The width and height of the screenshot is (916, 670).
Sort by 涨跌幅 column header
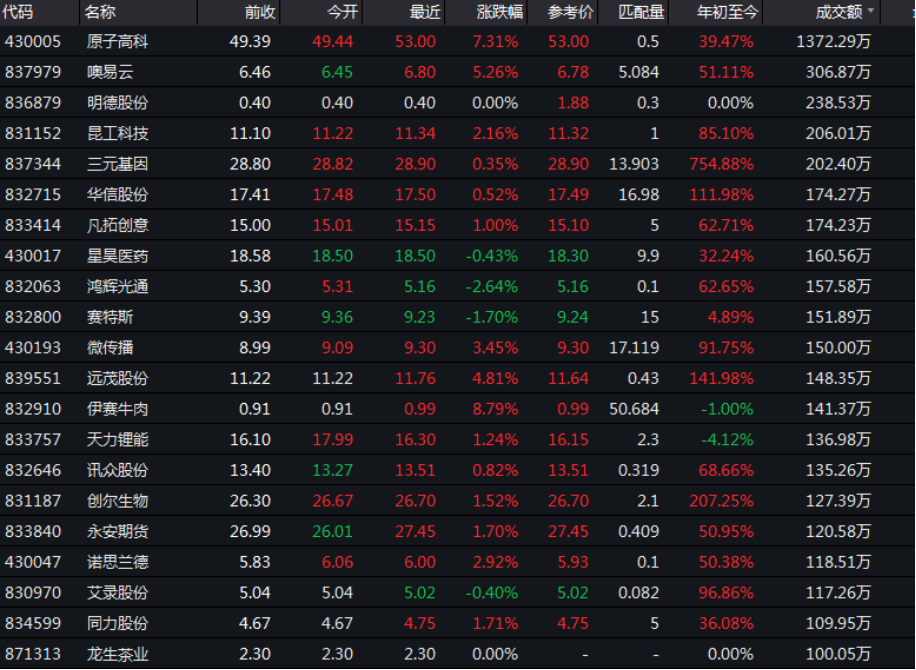pos(494,12)
